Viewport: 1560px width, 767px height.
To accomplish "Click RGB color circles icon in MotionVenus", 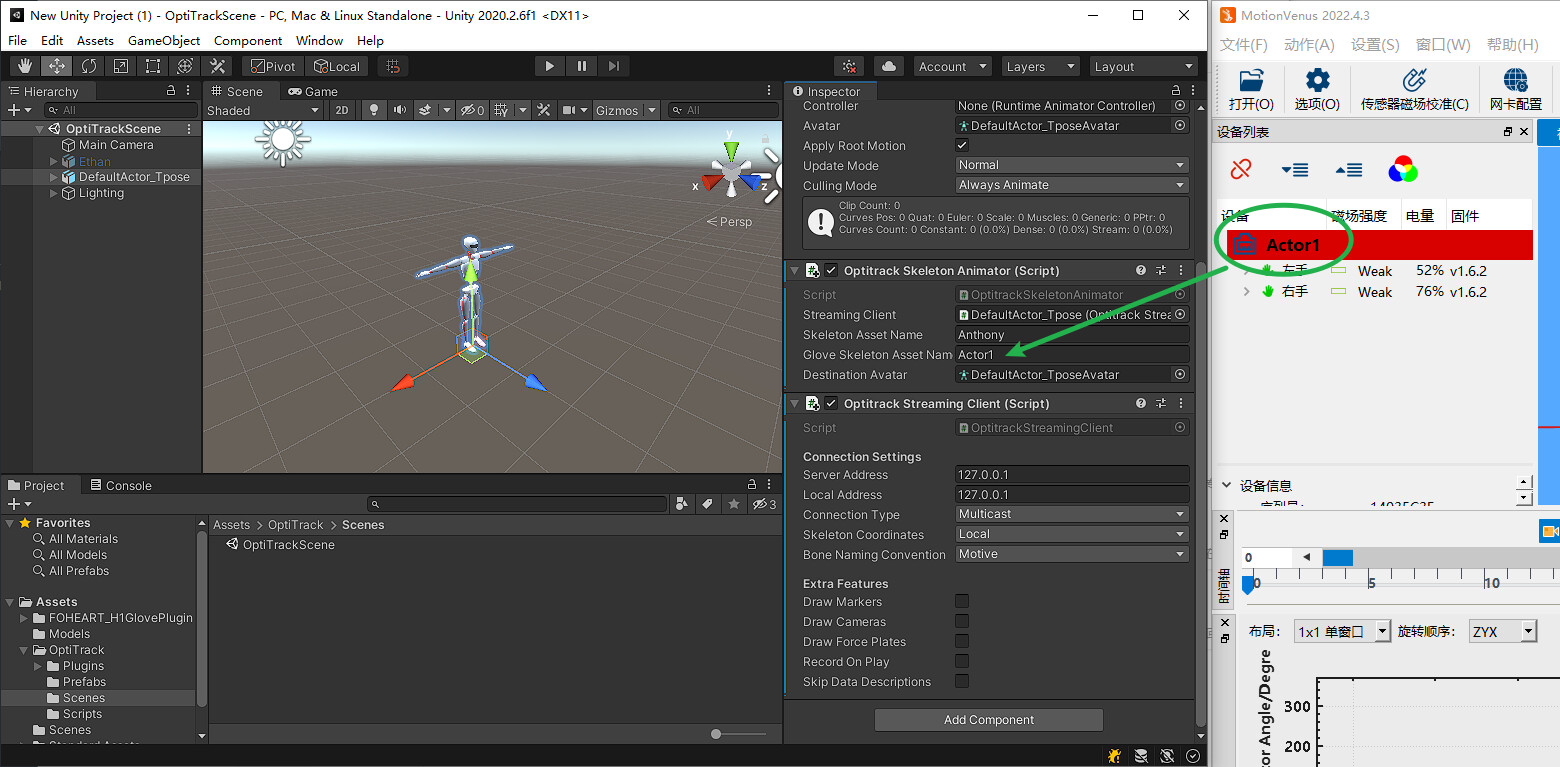I will pos(1403,169).
